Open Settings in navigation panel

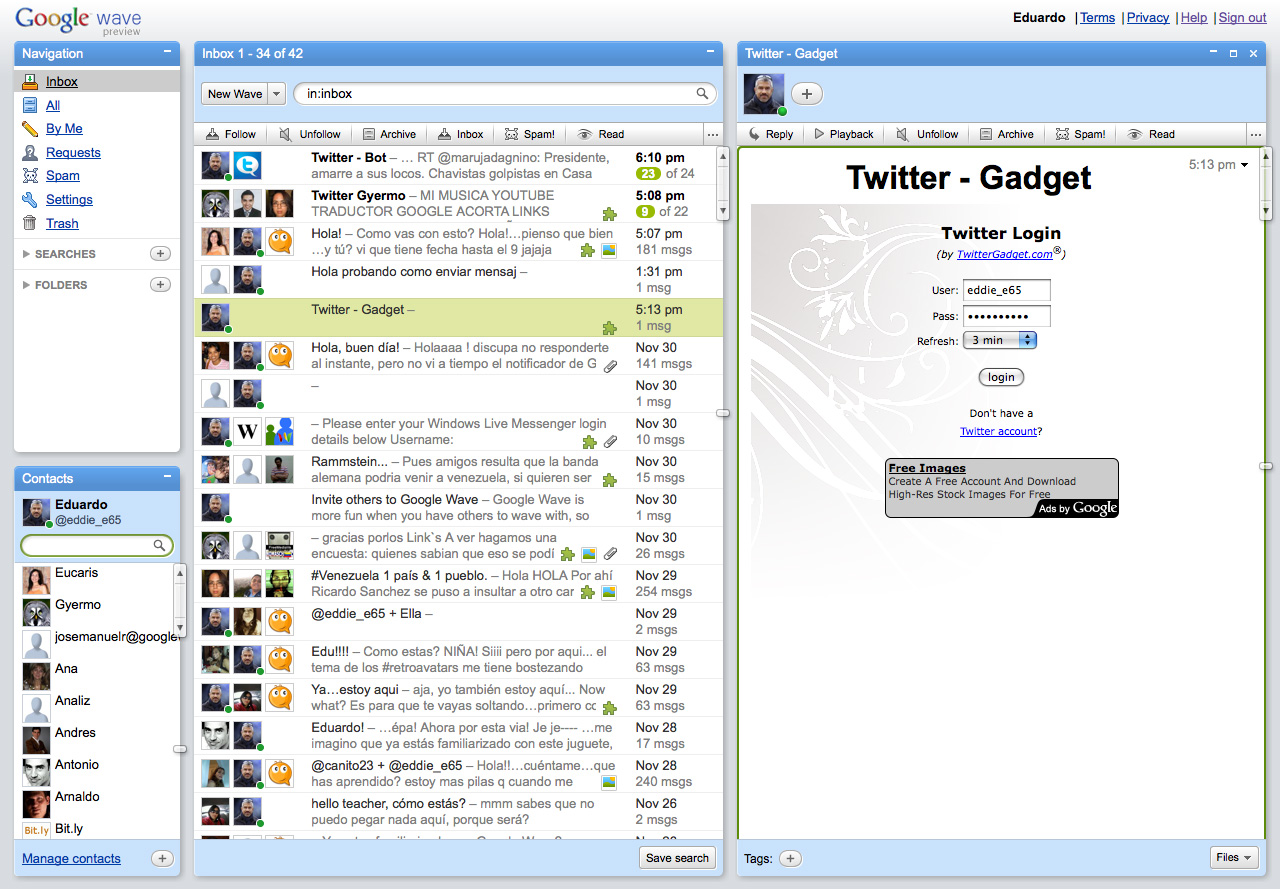click(69, 200)
